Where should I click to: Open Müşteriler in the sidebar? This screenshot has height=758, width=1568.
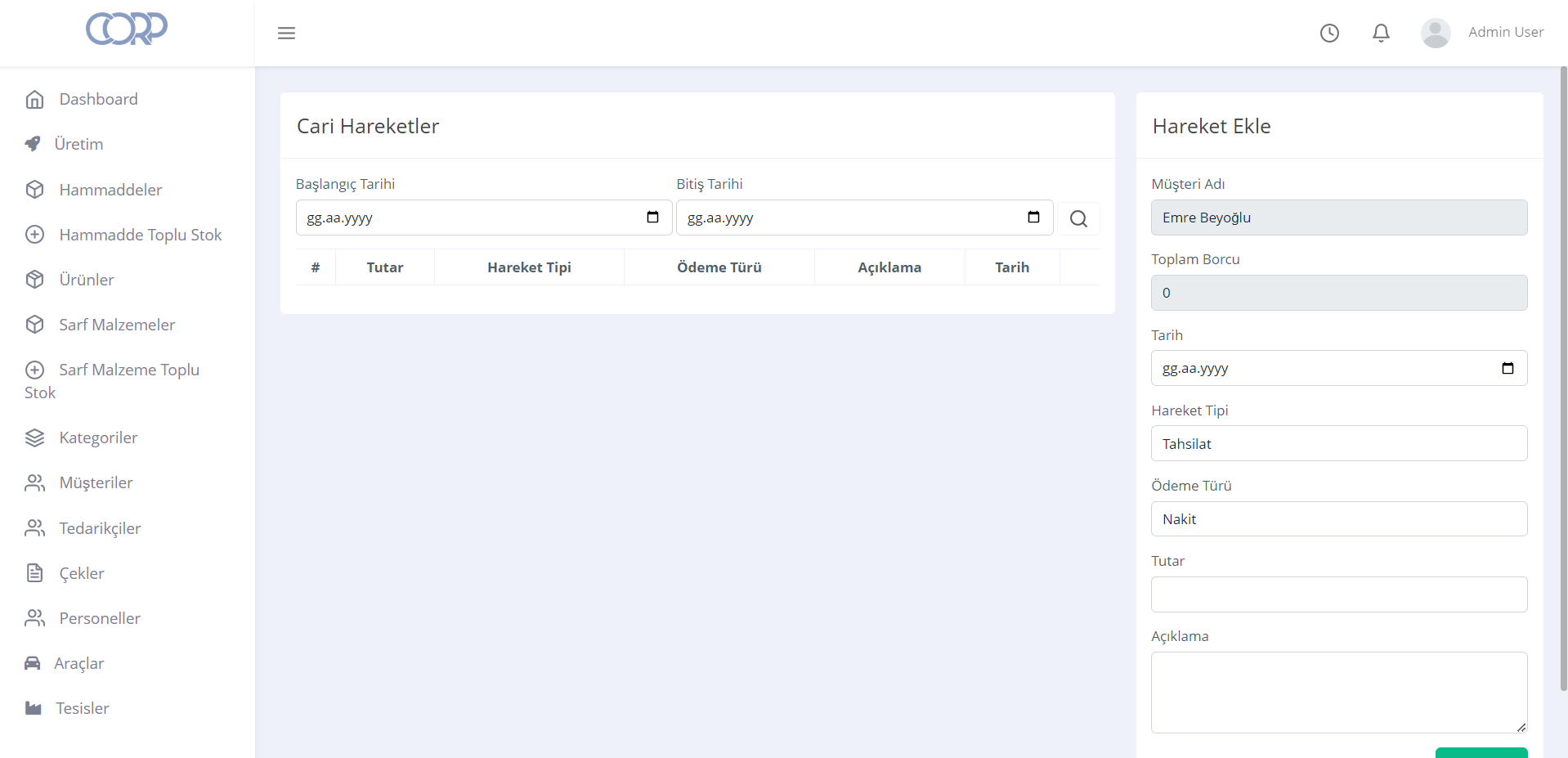pos(96,483)
